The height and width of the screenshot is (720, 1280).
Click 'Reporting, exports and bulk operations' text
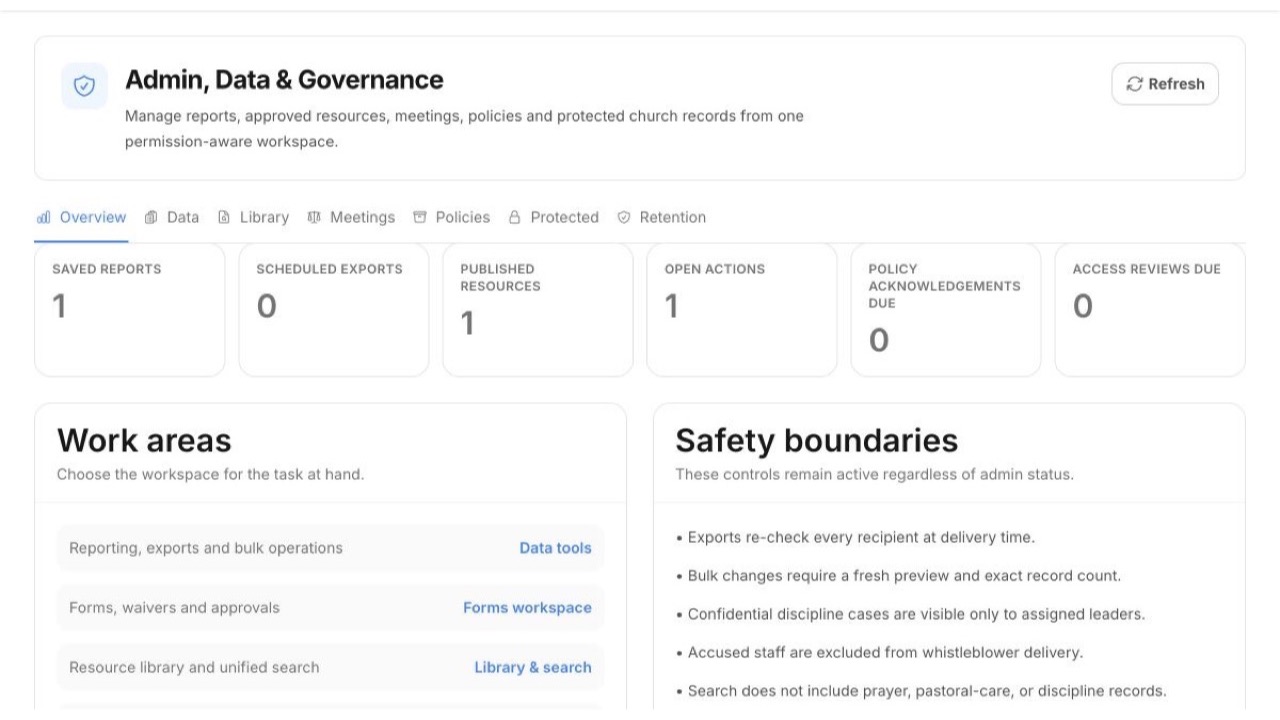pyautogui.click(x=206, y=548)
